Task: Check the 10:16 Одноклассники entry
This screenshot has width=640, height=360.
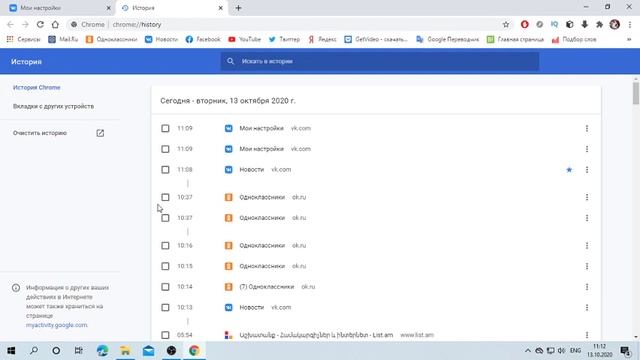Action: click(x=165, y=246)
